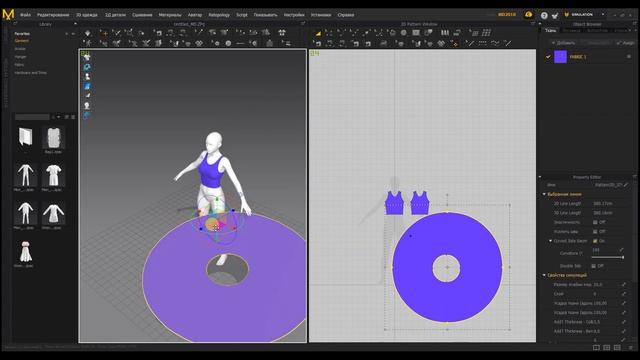Select the open folder thumbnail in library

[25, 137]
